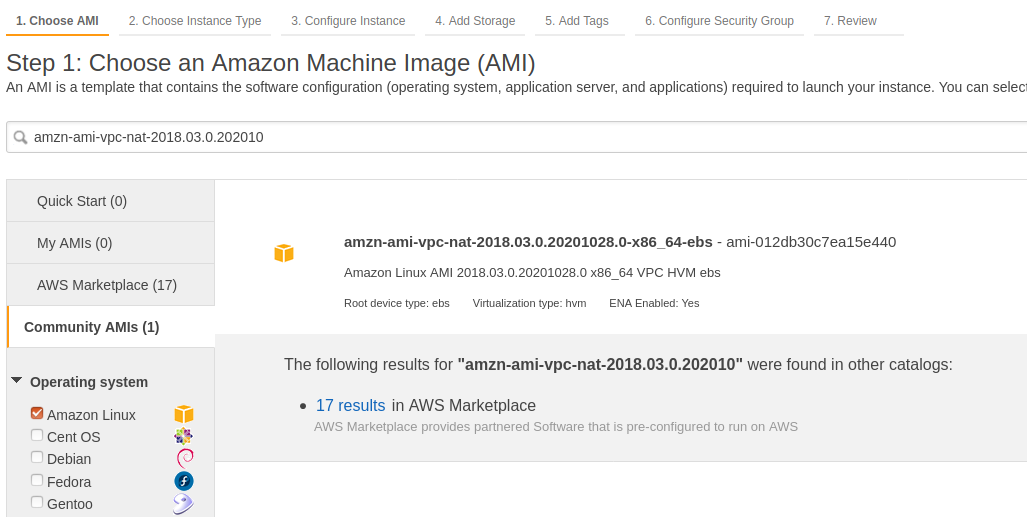The image size is (1027, 517).
Task: Go to step 2 Choose Instance Type
Action: point(195,21)
